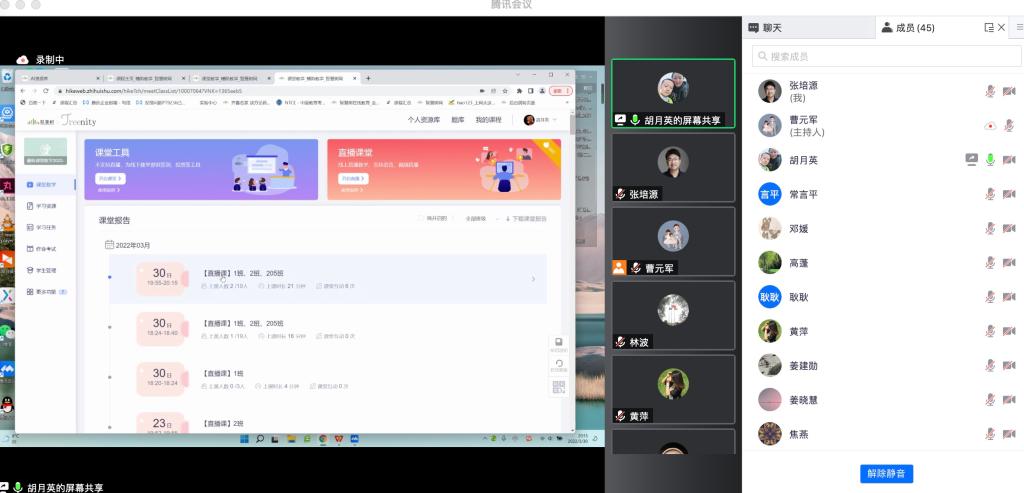Screen dimensions: 1024x493
Task: Pop out the members panel icon
Action: (x=988, y=28)
